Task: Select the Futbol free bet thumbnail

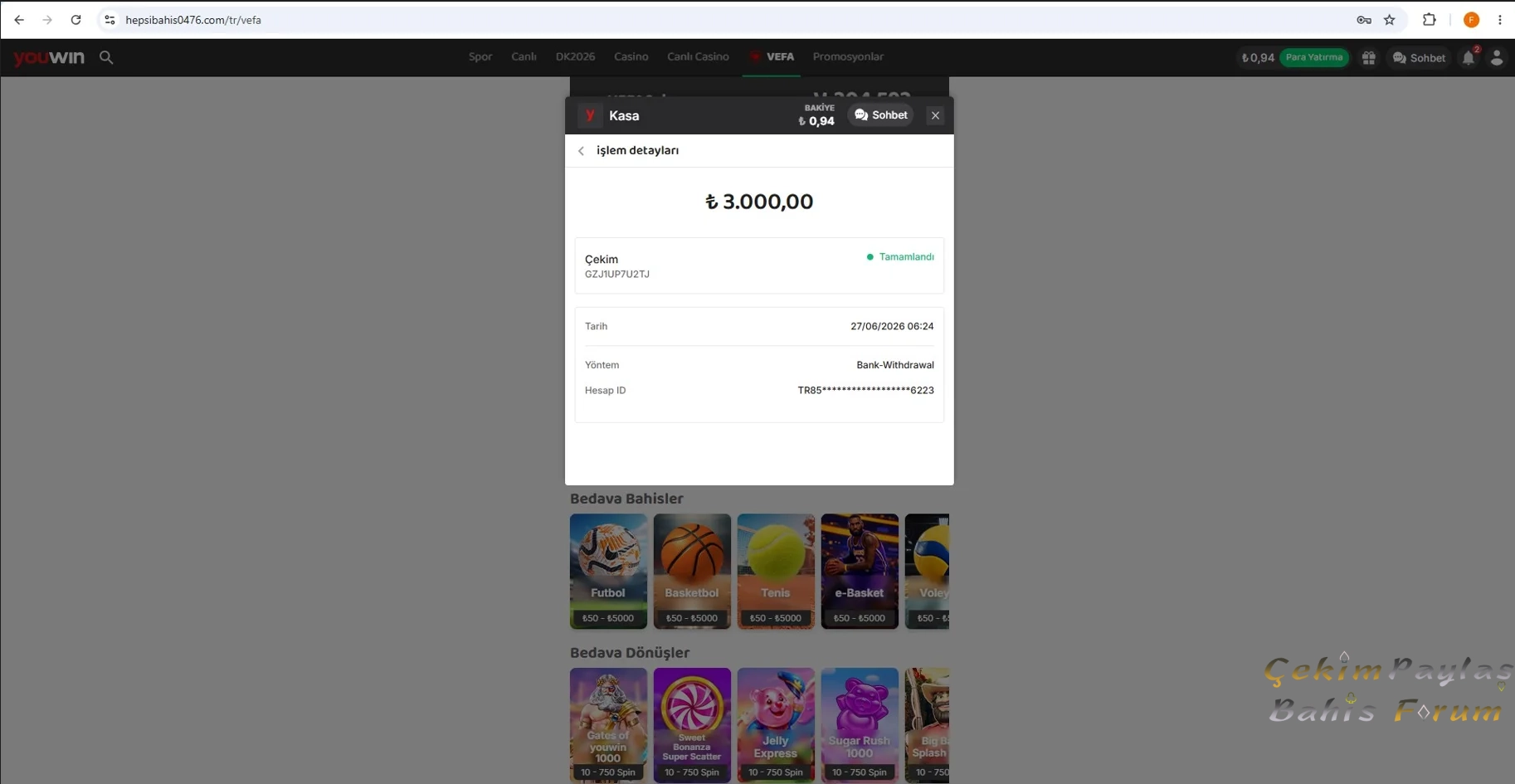Action: click(x=608, y=571)
